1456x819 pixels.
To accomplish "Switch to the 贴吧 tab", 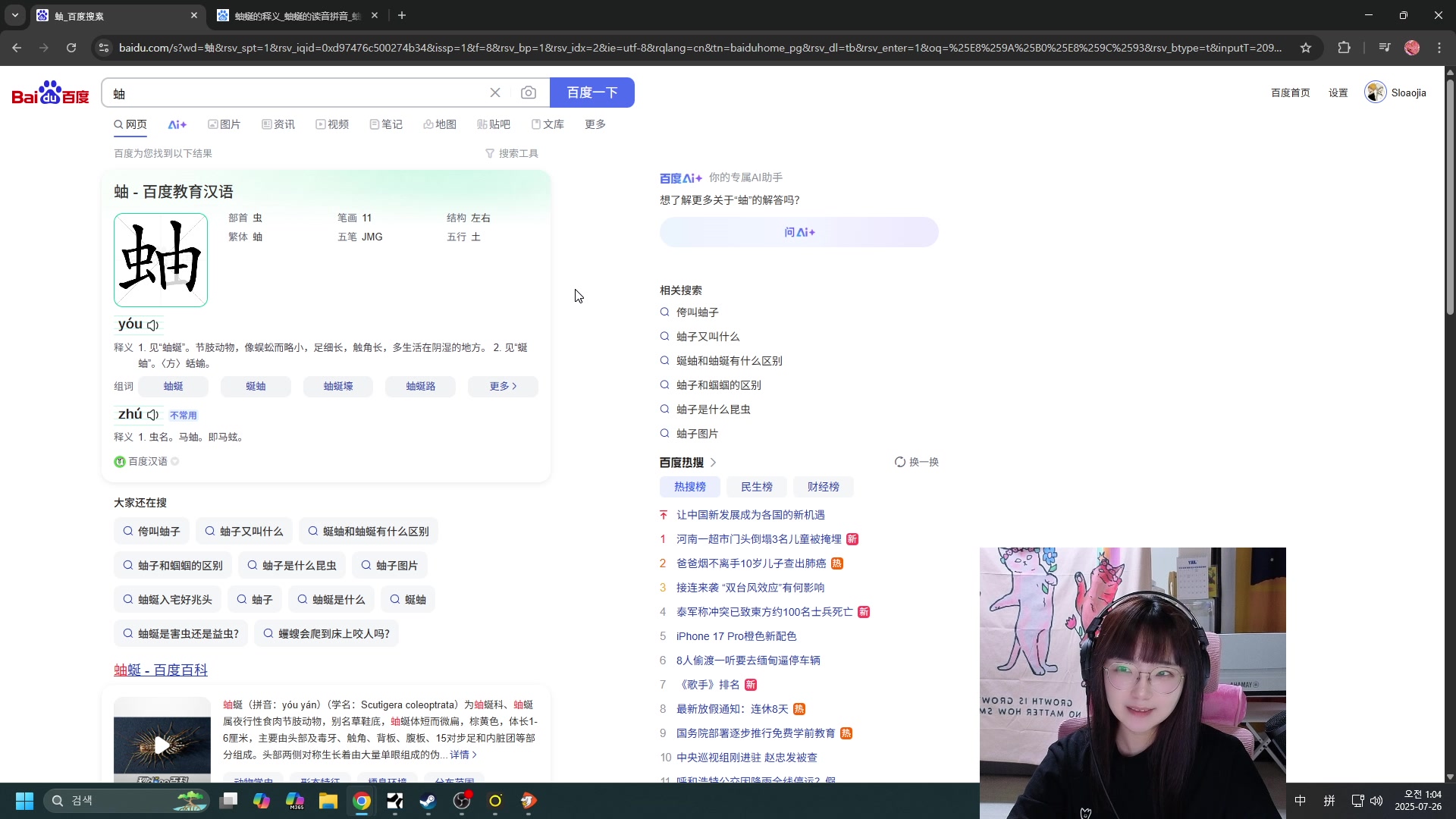I will pyautogui.click(x=494, y=124).
